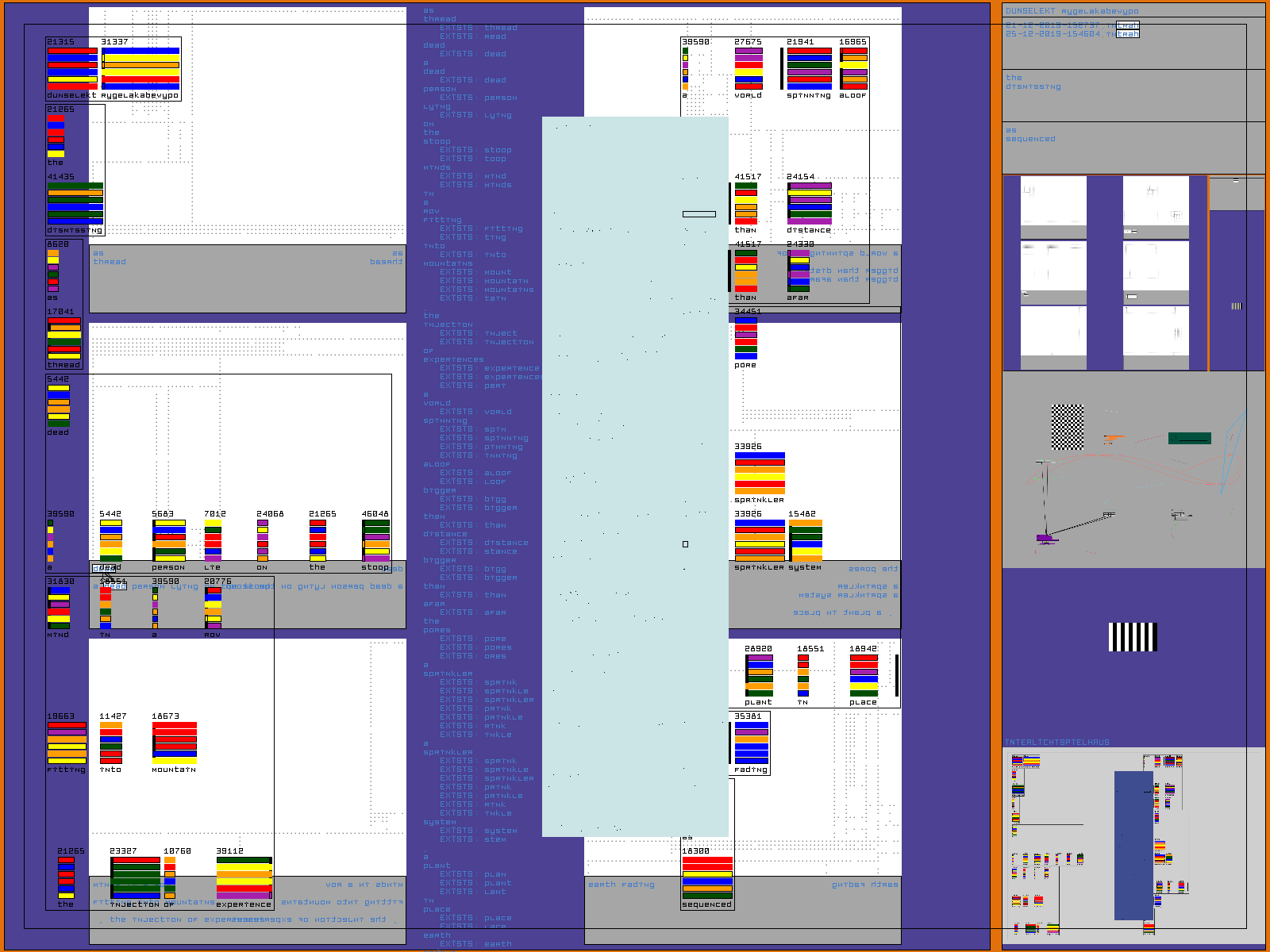Image resolution: width=1270 pixels, height=952 pixels.
Task: Click the 'dunselekt' color bar block
Action: pyautogui.click(x=72, y=69)
